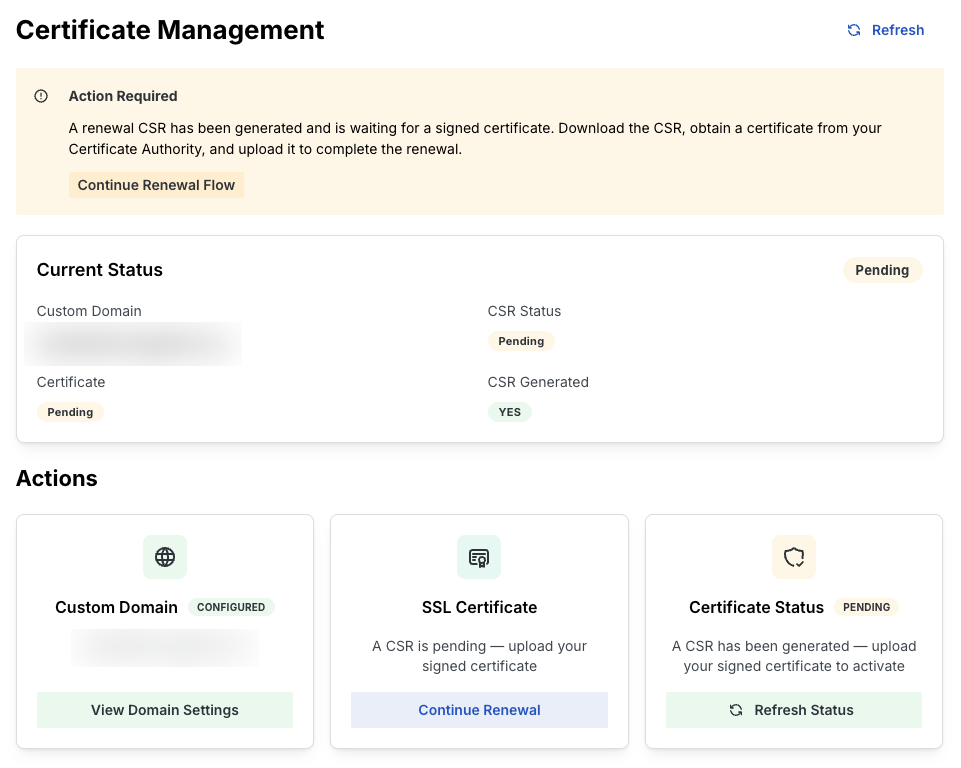The width and height of the screenshot is (961, 768).
Task: Click the SSL Certificate card title
Action: [x=479, y=607]
